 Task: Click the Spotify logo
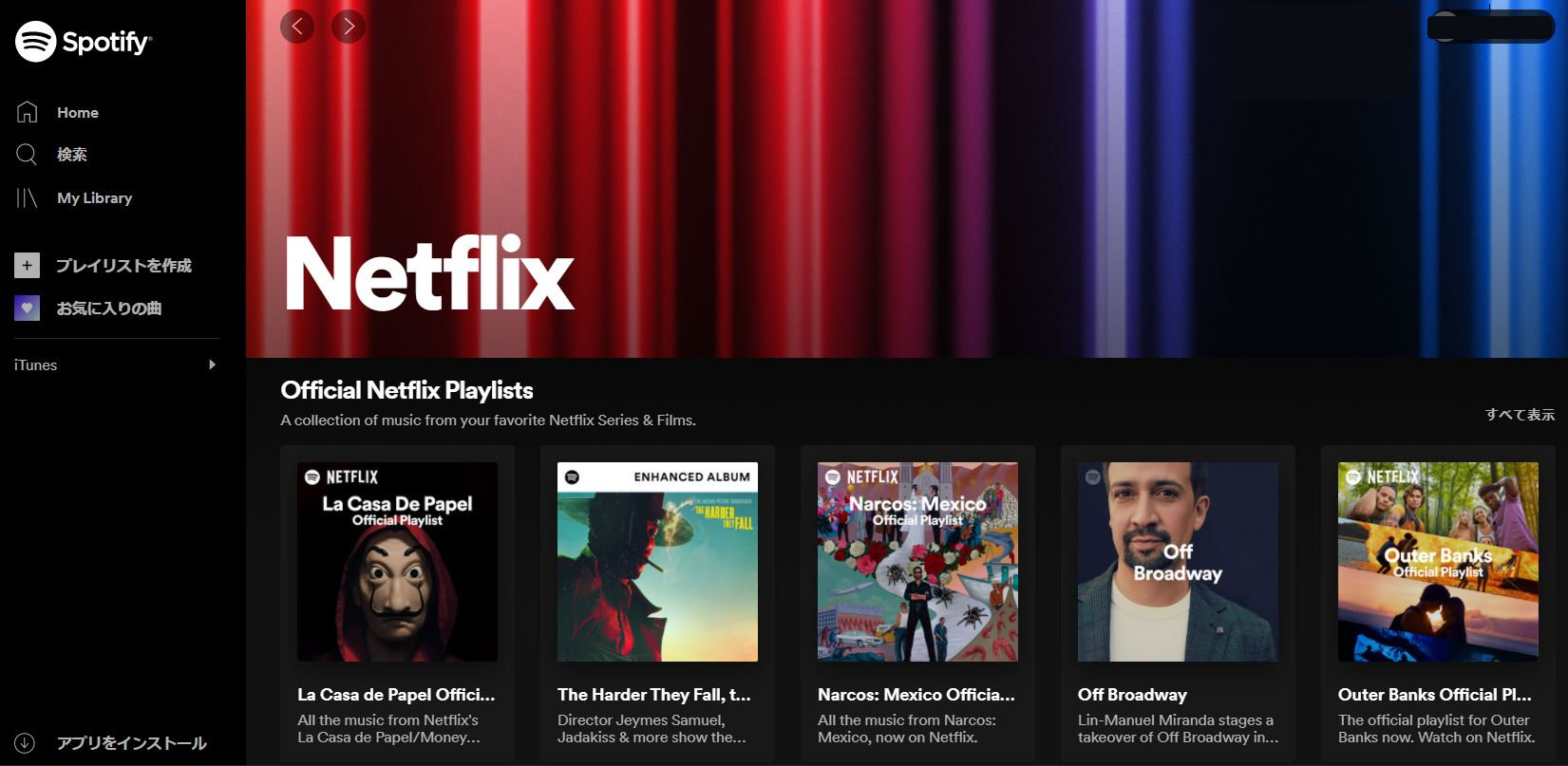pyautogui.click(x=84, y=42)
